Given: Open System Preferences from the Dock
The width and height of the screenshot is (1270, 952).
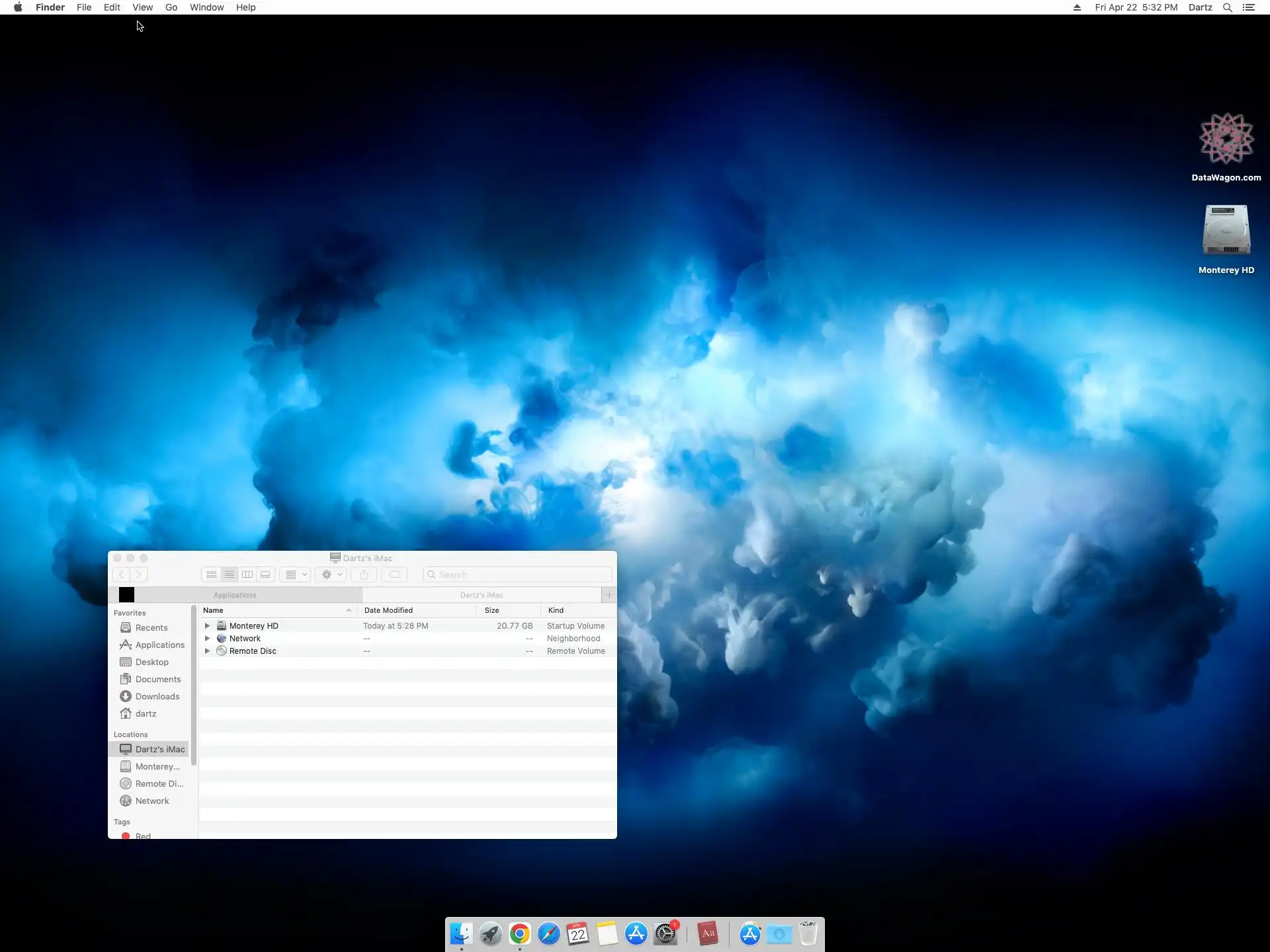Looking at the screenshot, I should point(665,934).
